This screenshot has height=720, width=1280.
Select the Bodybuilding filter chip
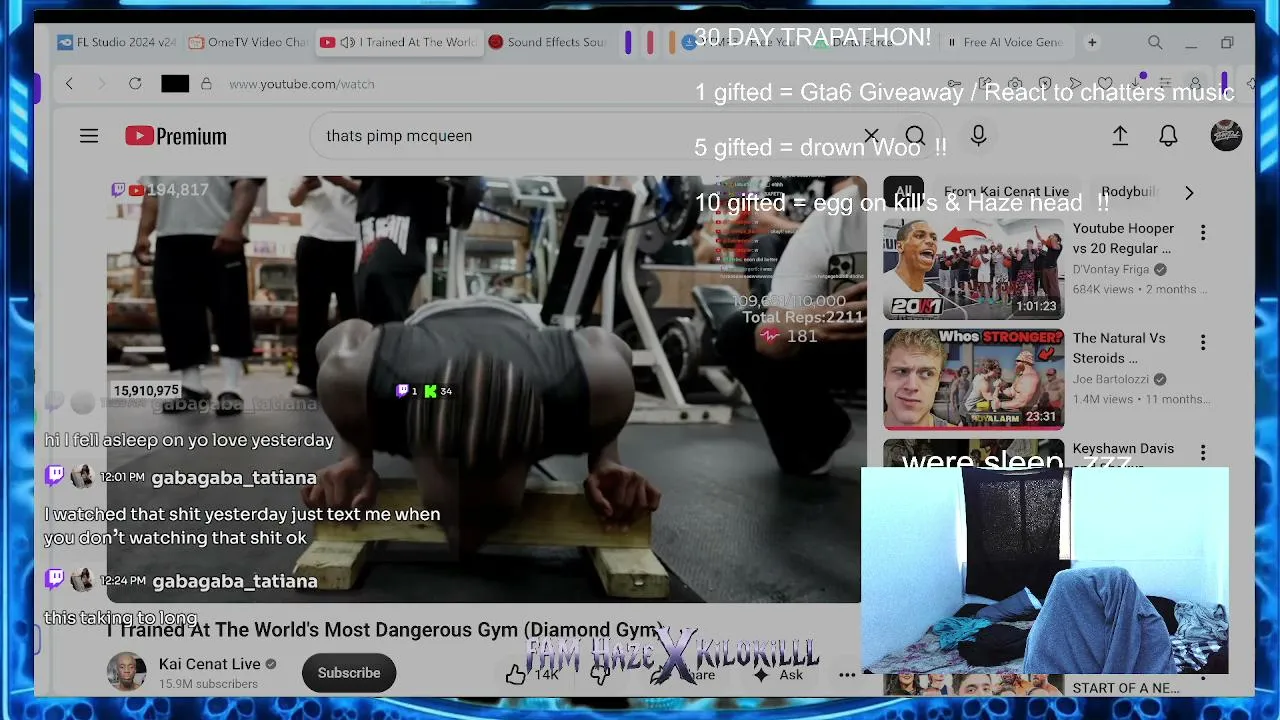(x=1129, y=192)
